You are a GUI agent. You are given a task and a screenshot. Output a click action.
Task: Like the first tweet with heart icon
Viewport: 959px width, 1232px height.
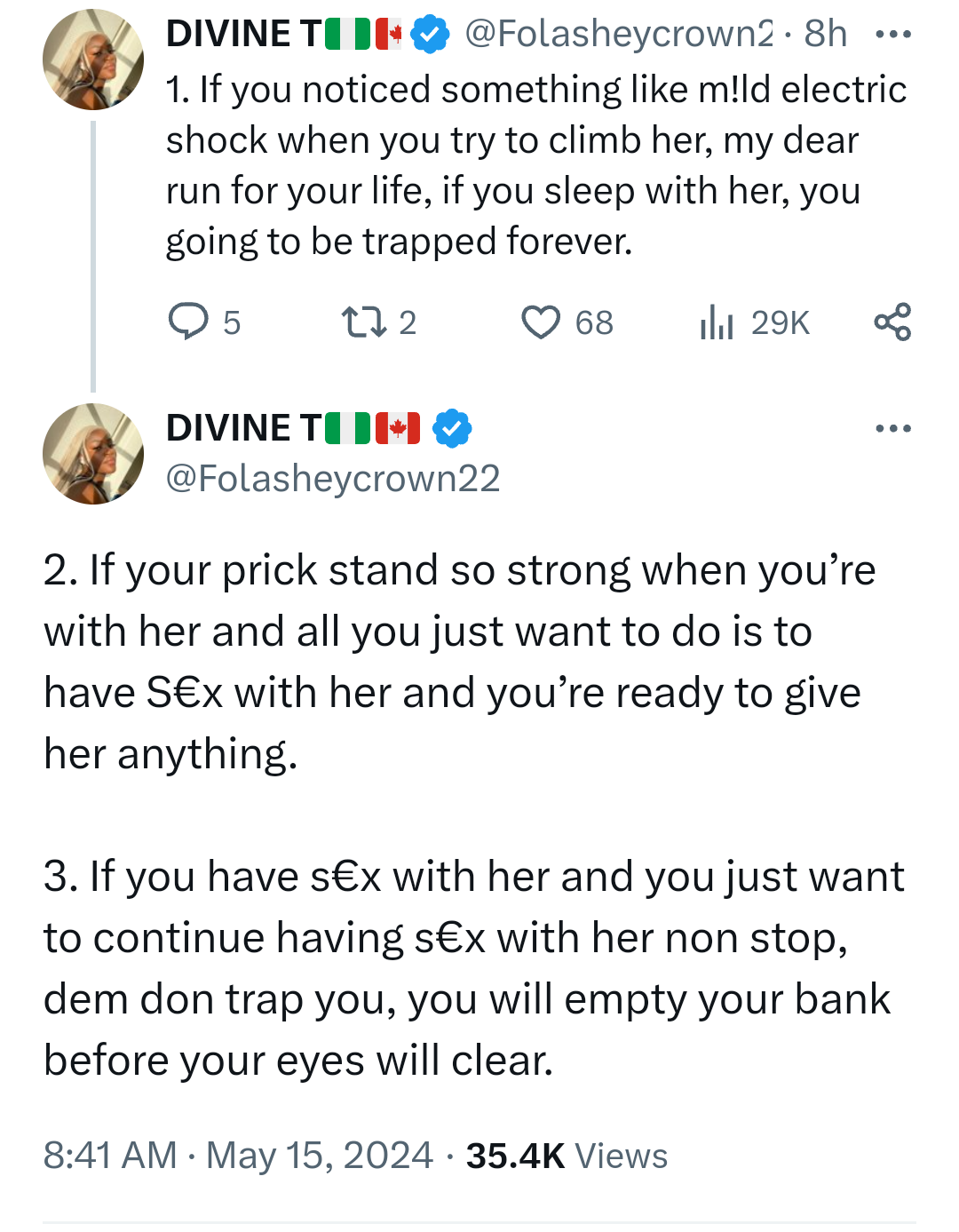click(x=540, y=322)
